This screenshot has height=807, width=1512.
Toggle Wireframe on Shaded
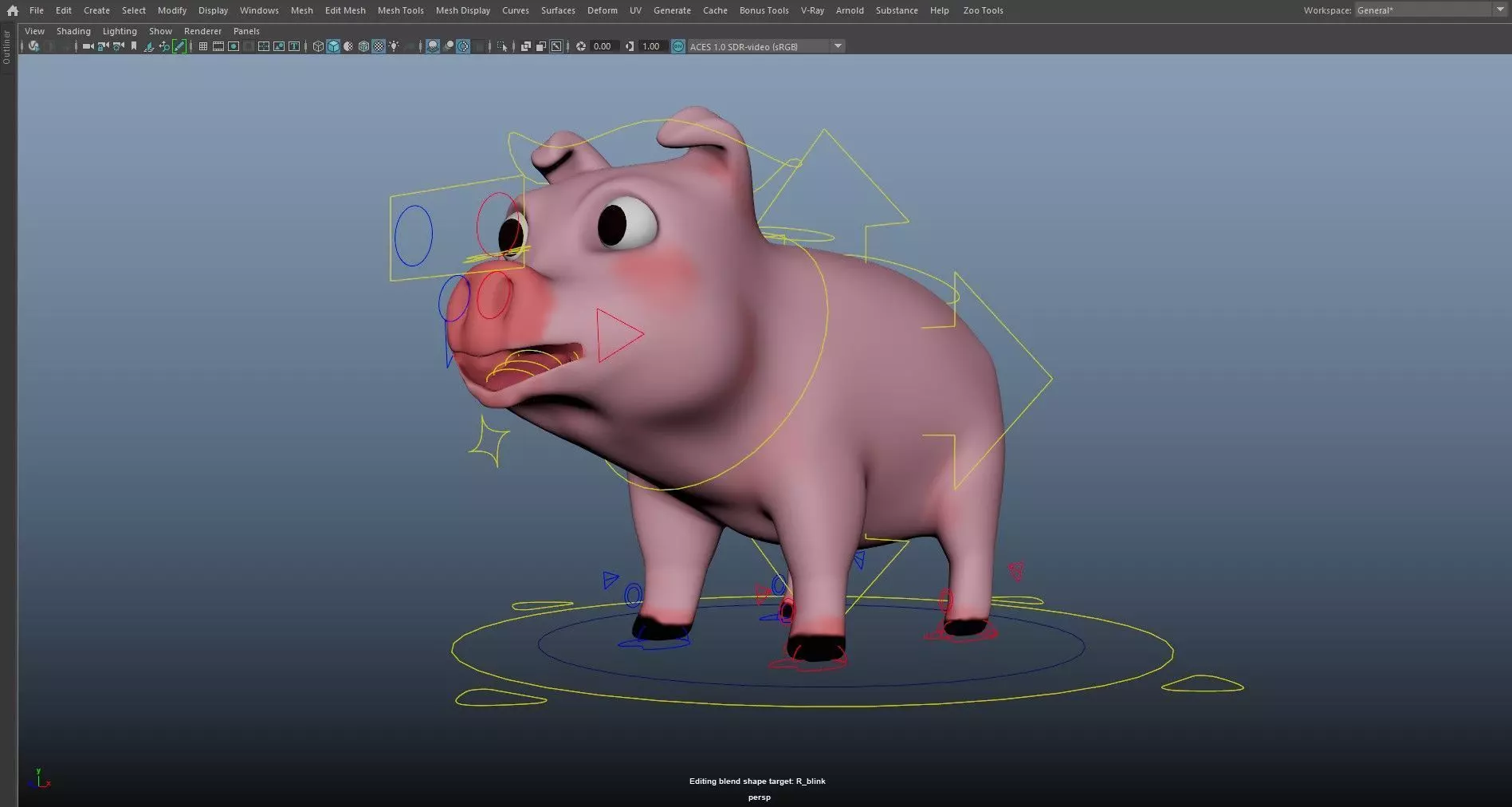363,46
